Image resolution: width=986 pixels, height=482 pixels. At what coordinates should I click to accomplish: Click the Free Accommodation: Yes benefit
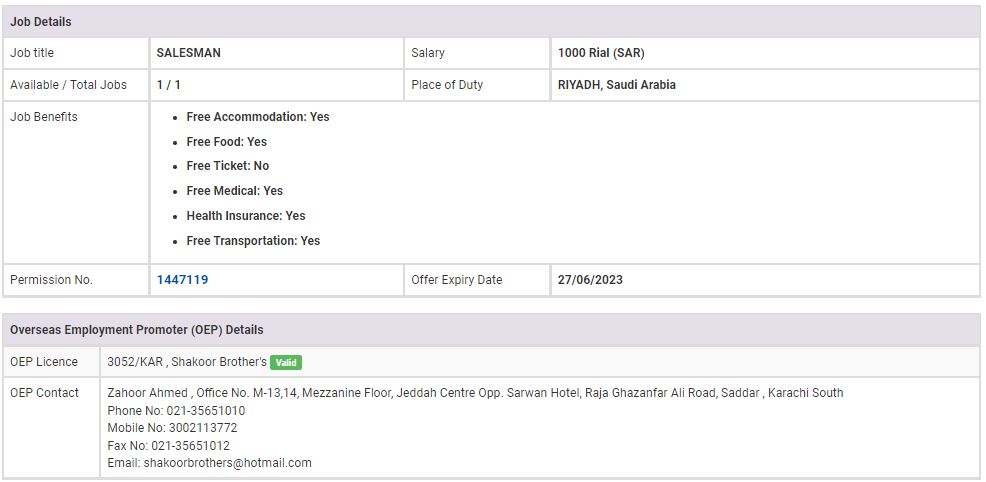click(x=257, y=117)
